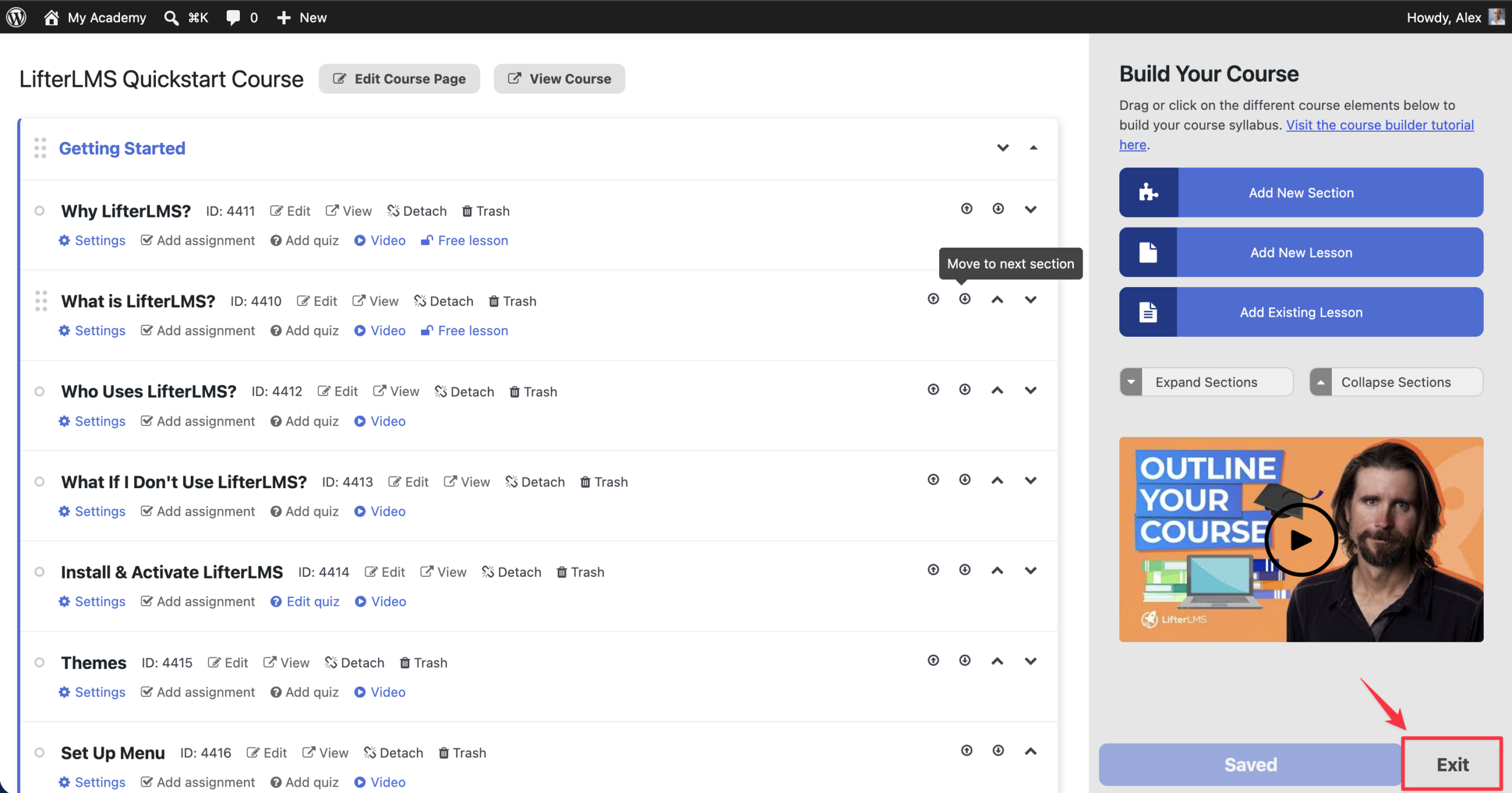Detach the What is LifterLMS? lesson
1512x793 pixels.
(x=444, y=301)
